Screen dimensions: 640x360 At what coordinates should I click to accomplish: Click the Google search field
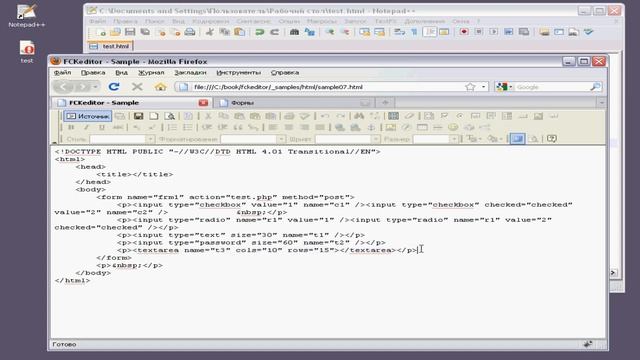point(551,87)
